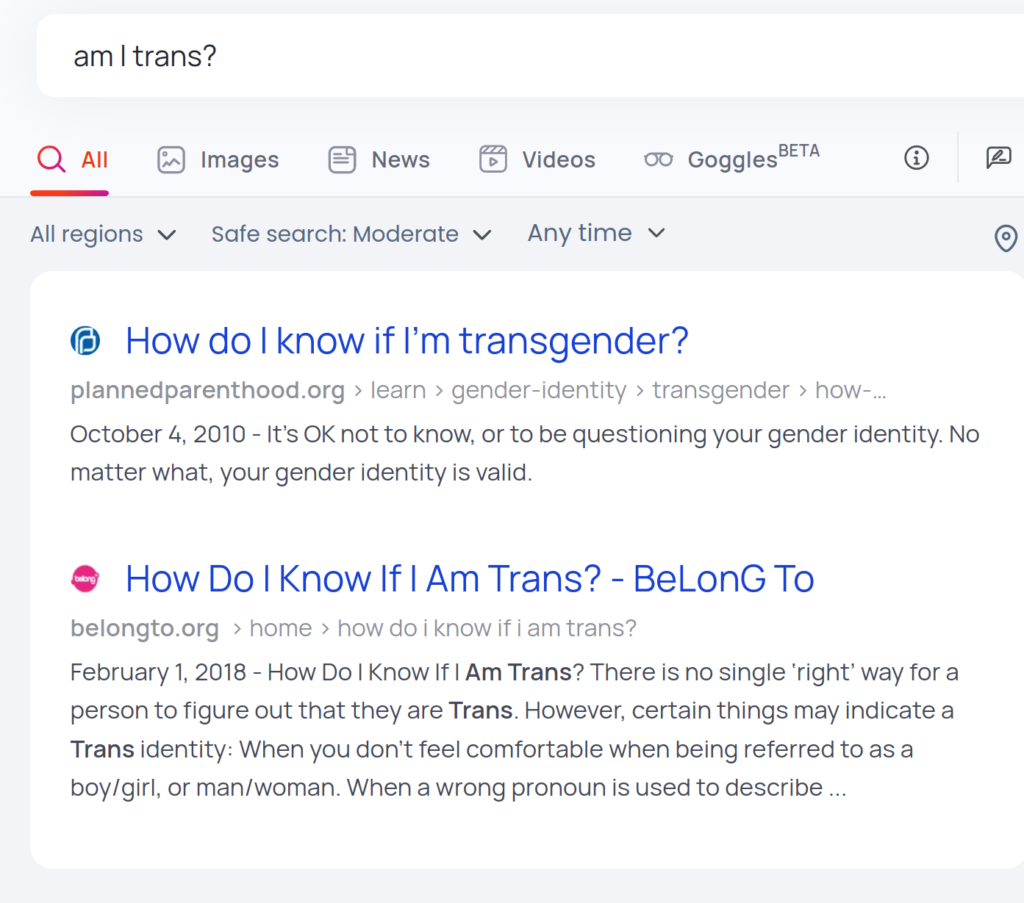Click the plannedparenthood.org breadcrumb URL
1024x903 pixels.
click(207, 390)
